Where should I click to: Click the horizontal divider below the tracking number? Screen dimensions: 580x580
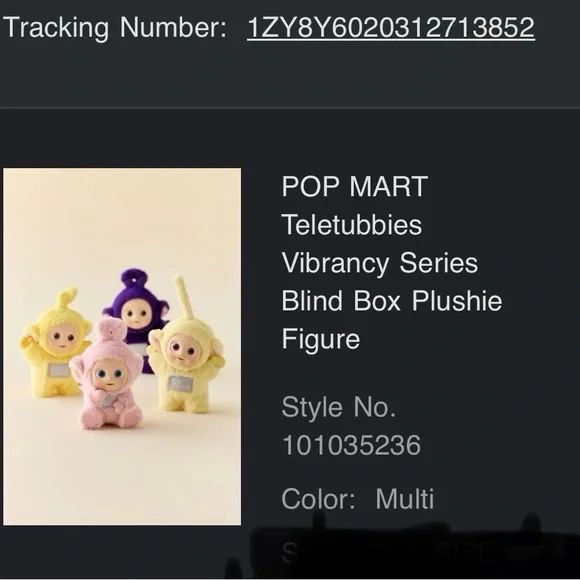(290, 108)
